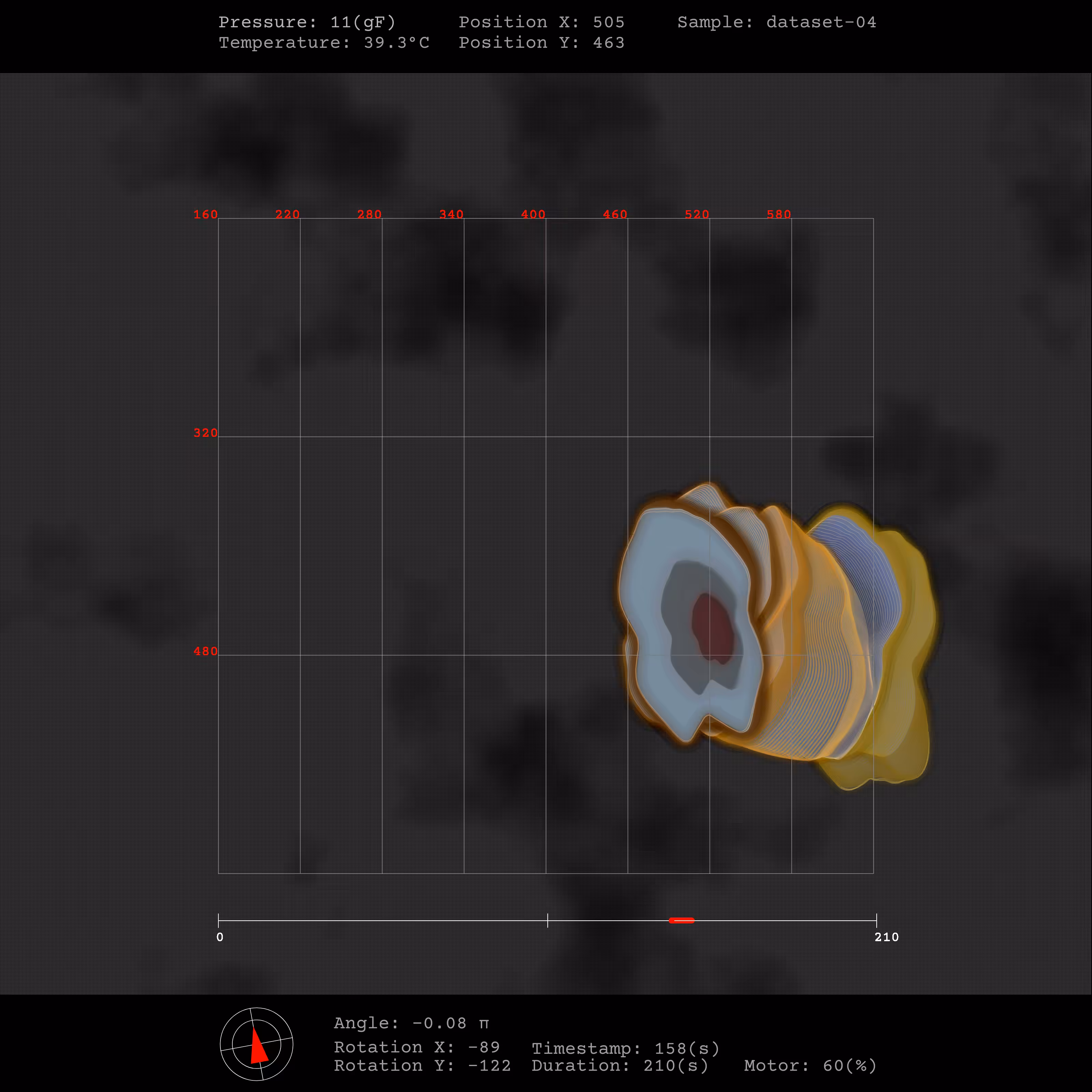Click the Position Y value 463
The height and width of the screenshot is (1092, 1092).
(609, 42)
